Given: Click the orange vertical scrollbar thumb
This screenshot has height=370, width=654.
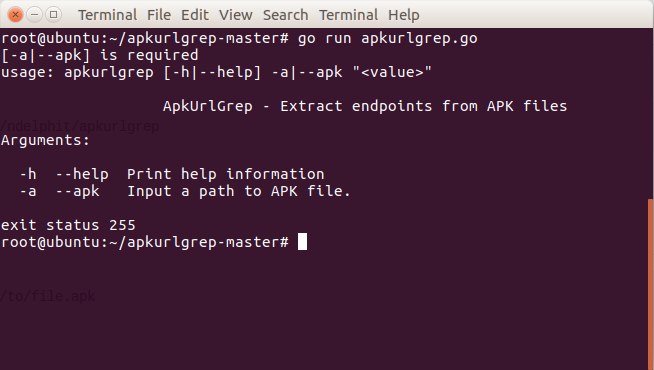Looking at the screenshot, I should click(651, 284).
